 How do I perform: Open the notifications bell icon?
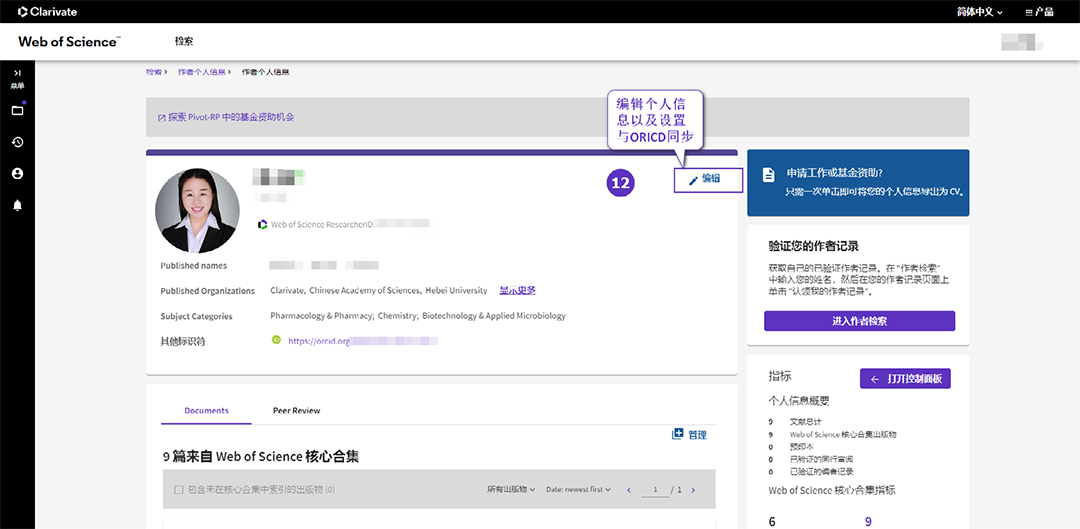[x=17, y=205]
